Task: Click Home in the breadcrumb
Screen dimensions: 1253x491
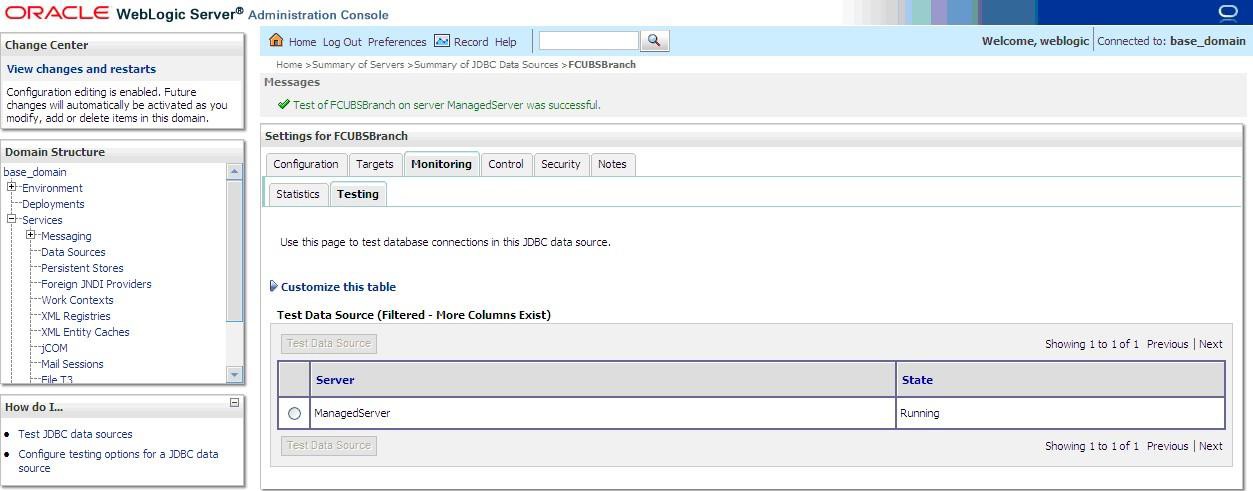Action: tap(290, 64)
